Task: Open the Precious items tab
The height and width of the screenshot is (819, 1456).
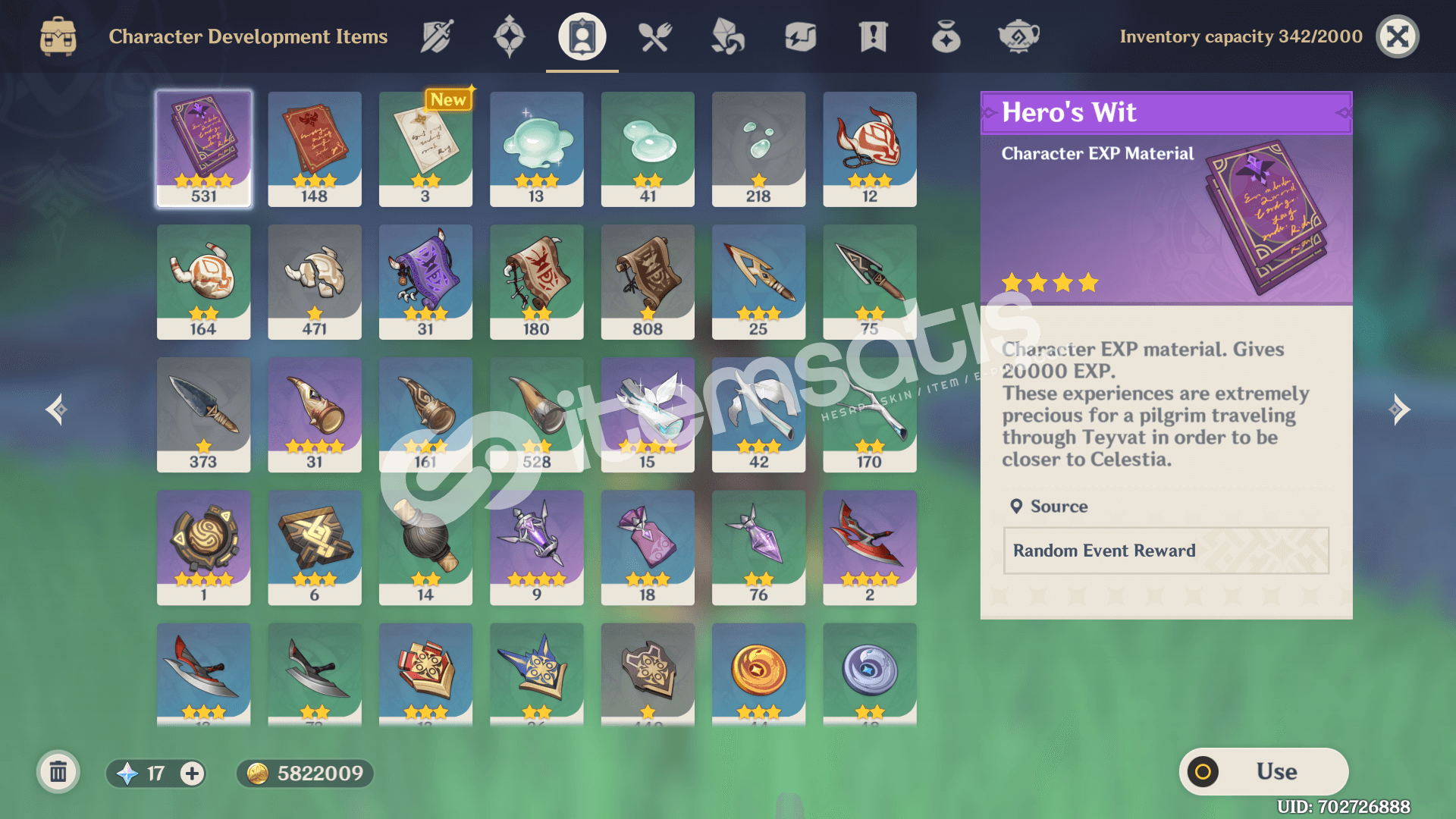Action: click(946, 36)
